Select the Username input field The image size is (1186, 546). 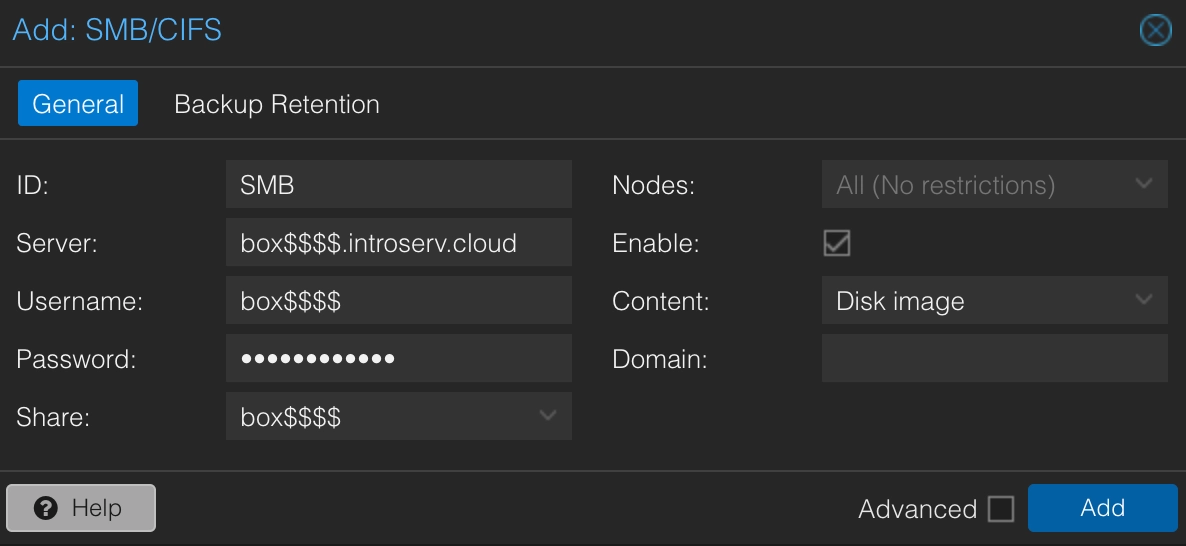pos(398,300)
